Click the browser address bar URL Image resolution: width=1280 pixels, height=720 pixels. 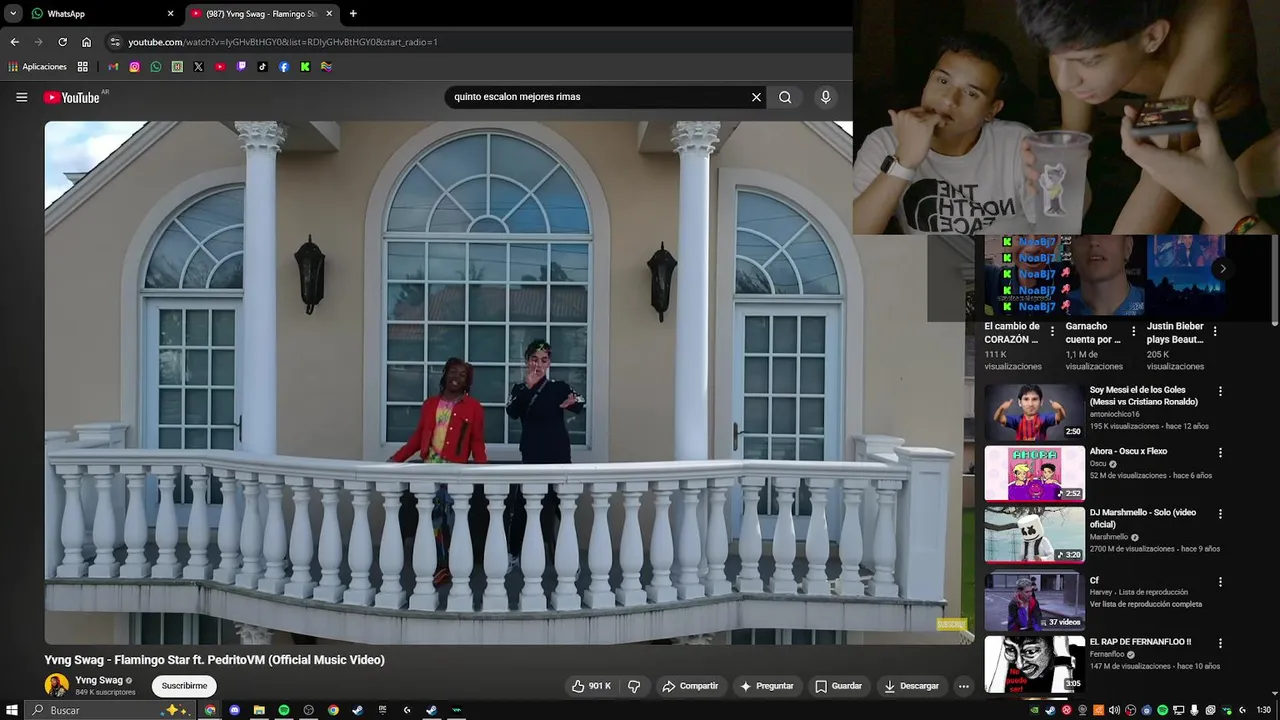283,42
